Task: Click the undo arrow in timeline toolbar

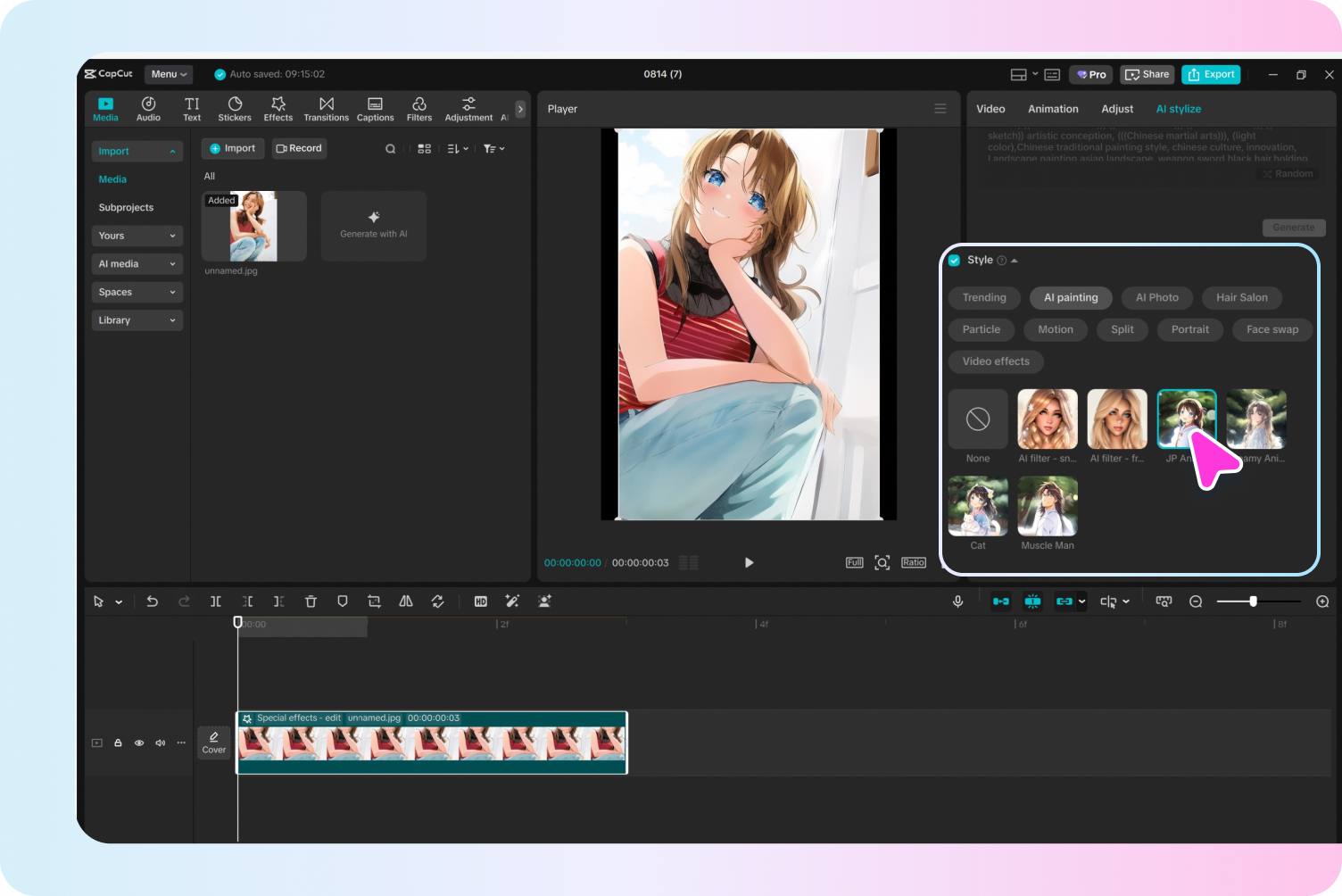Action: click(153, 601)
